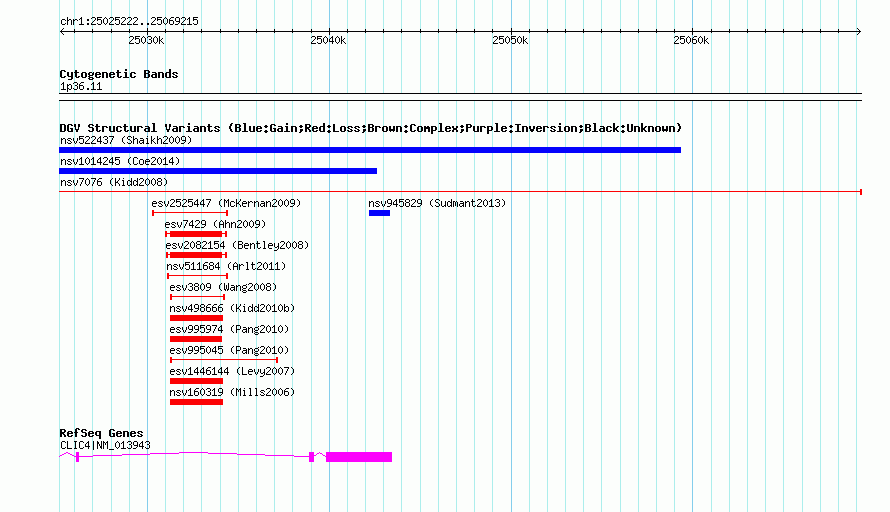Click the 25030k ruler tick label
The image size is (890, 512).
146,41
